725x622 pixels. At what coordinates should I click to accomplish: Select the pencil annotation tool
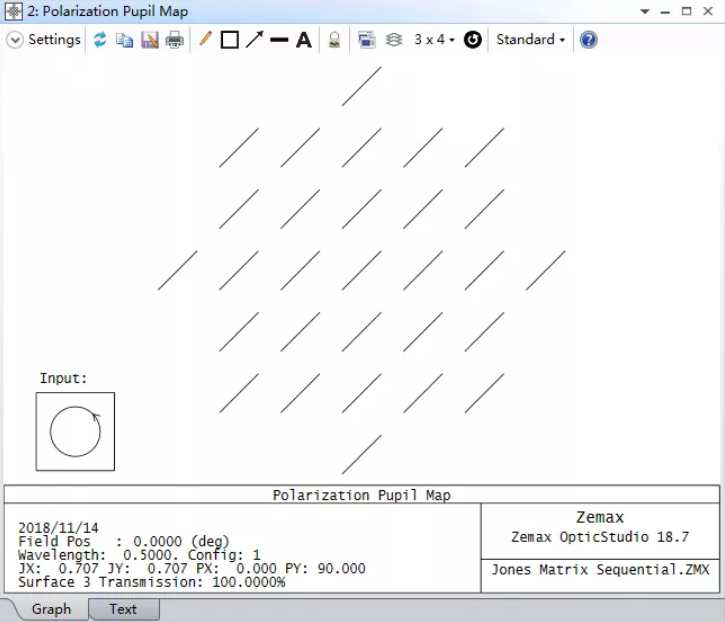pyautogui.click(x=205, y=40)
